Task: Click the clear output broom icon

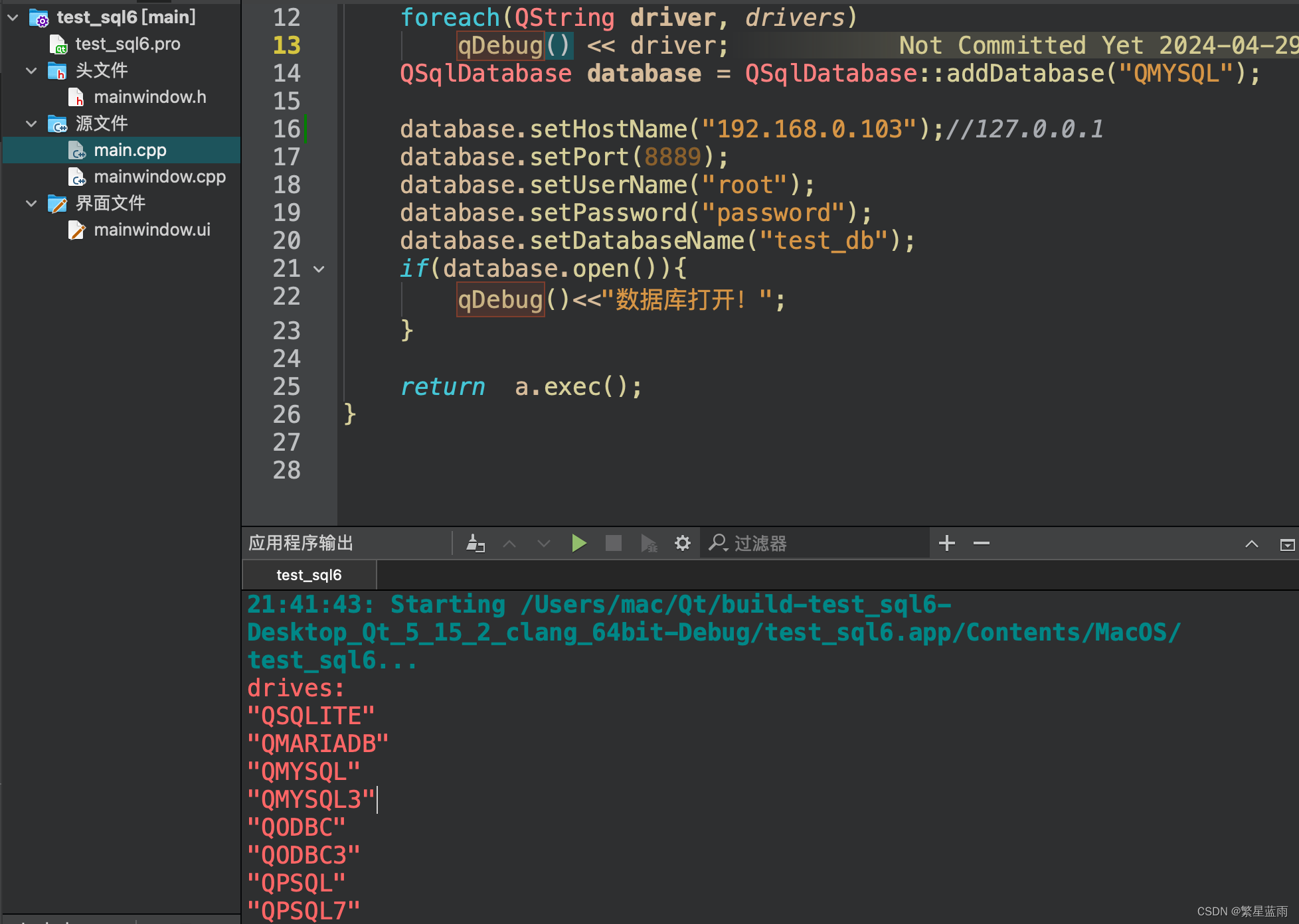Action: tap(476, 544)
